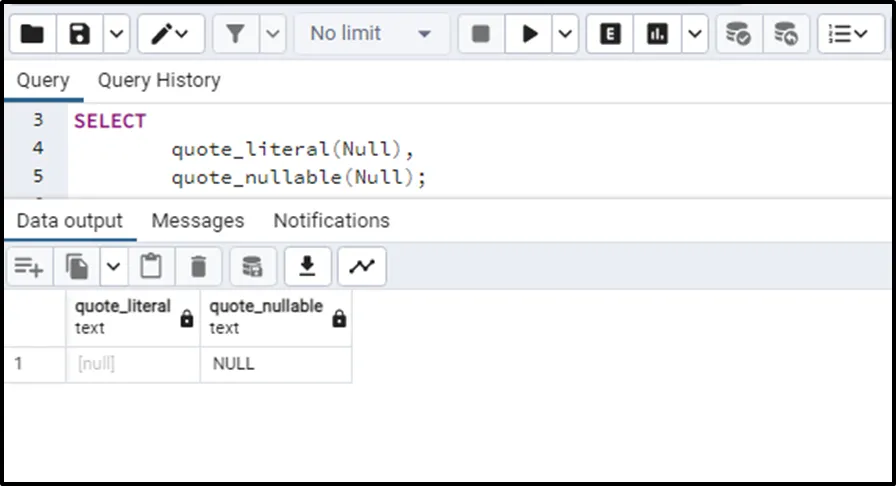Image resolution: width=896 pixels, height=486 pixels.
Task: Switch to the Query History tab
Action: (x=159, y=80)
